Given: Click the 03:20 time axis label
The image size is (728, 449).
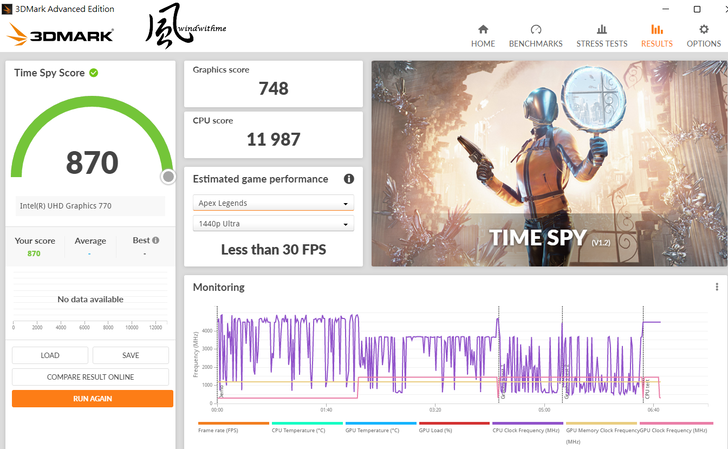Looking at the screenshot, I should click(435, 410).
